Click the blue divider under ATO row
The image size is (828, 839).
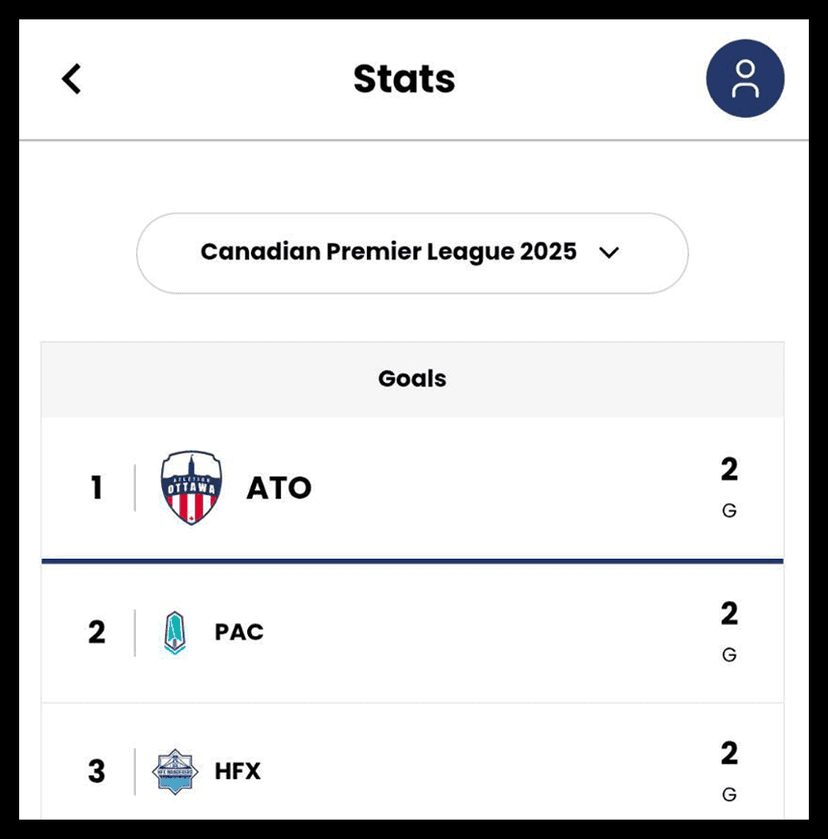pyautogui.click(x=412, y=561)
